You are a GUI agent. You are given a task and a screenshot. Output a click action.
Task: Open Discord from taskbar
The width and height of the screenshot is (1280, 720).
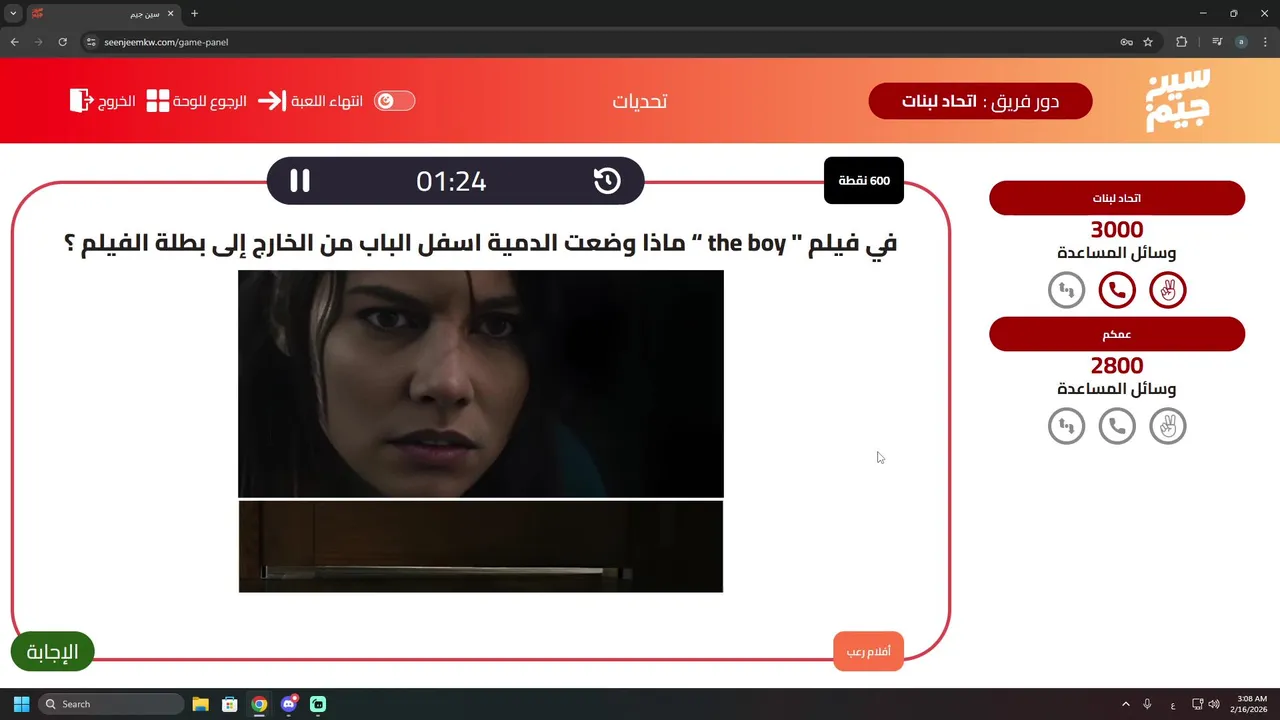288,704
